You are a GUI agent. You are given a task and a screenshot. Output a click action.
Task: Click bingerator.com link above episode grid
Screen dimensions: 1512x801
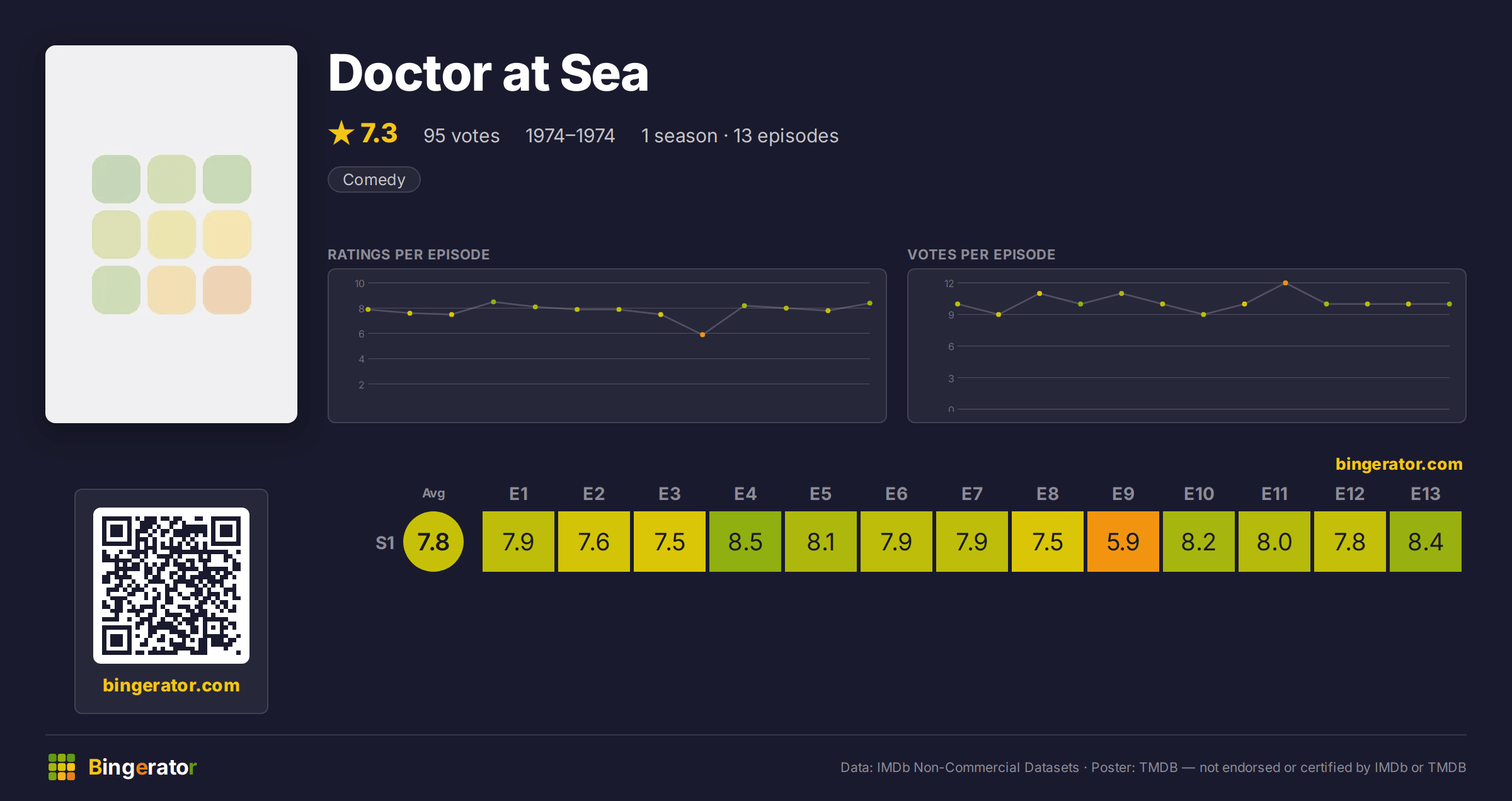coord(1399,464)
